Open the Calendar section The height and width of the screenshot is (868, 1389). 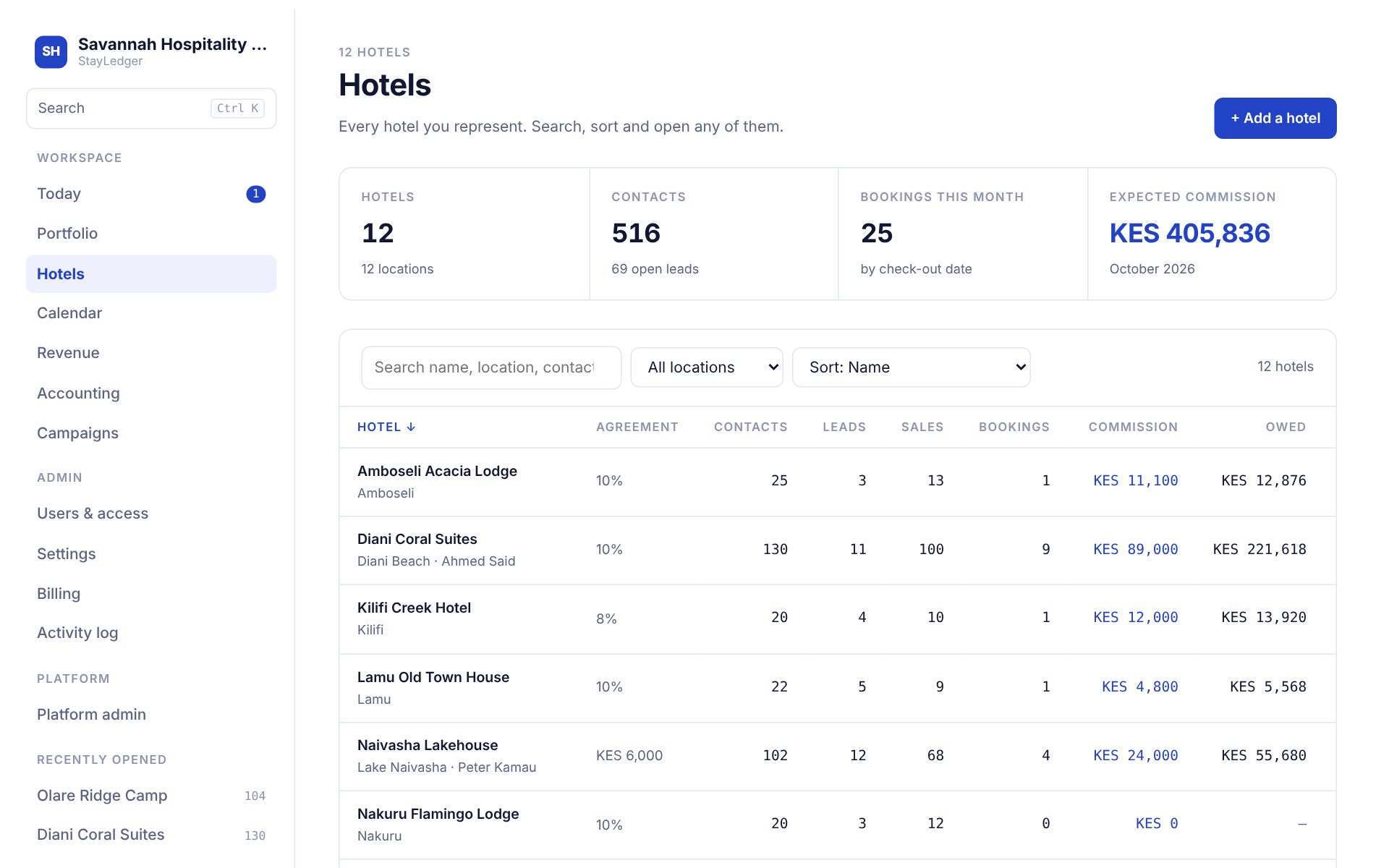tap(151, 313)
